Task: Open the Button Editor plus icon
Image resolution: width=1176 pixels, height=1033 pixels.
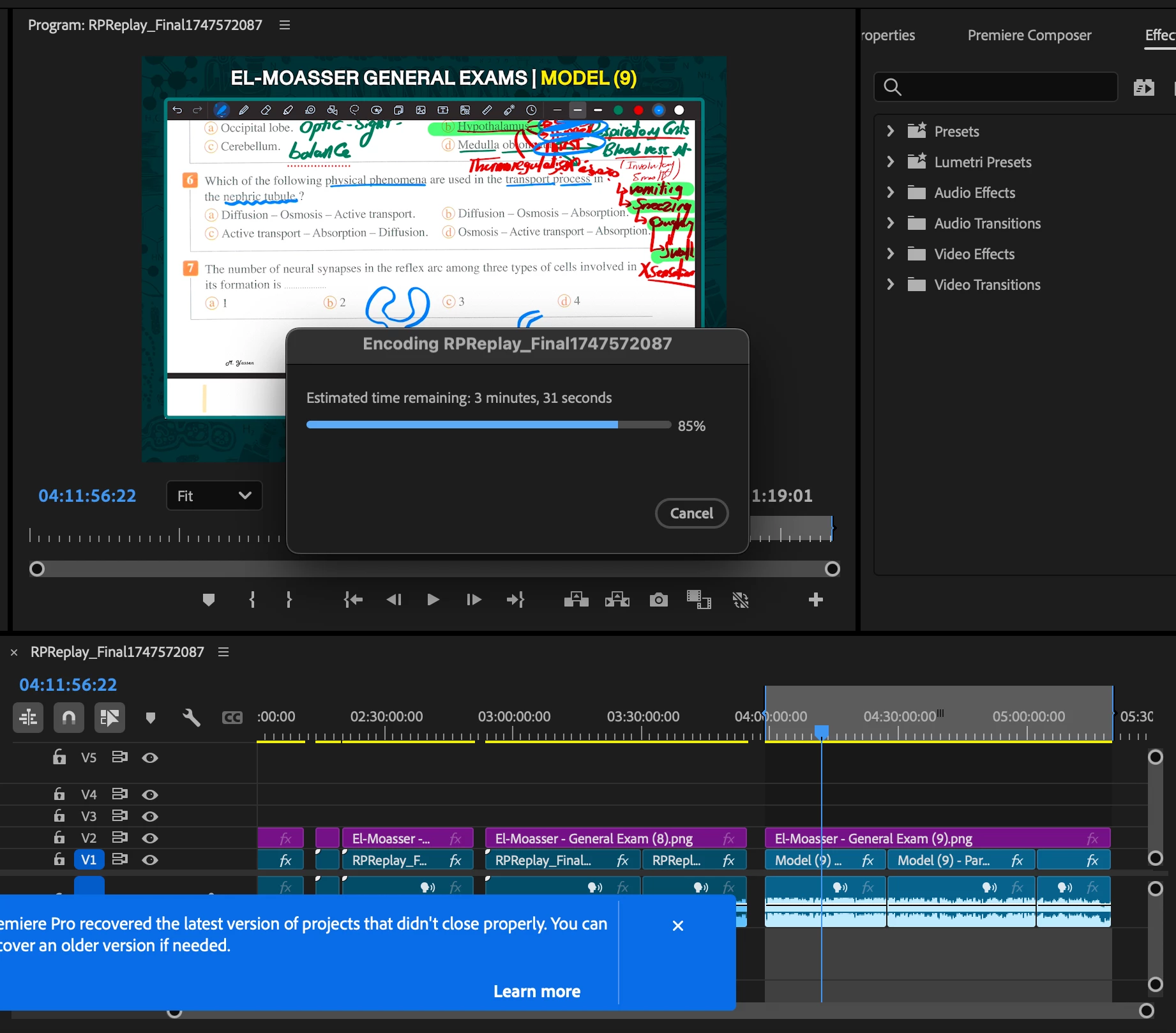Action: point(815,599)
